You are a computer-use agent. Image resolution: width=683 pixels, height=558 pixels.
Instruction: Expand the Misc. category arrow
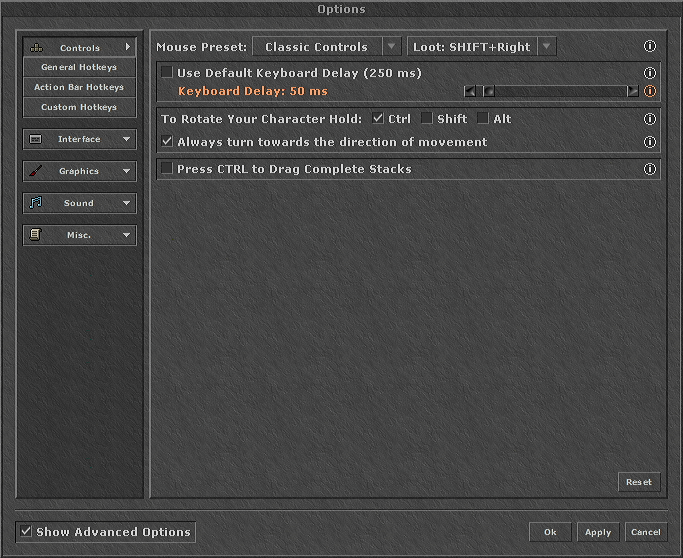click(126, 235)
